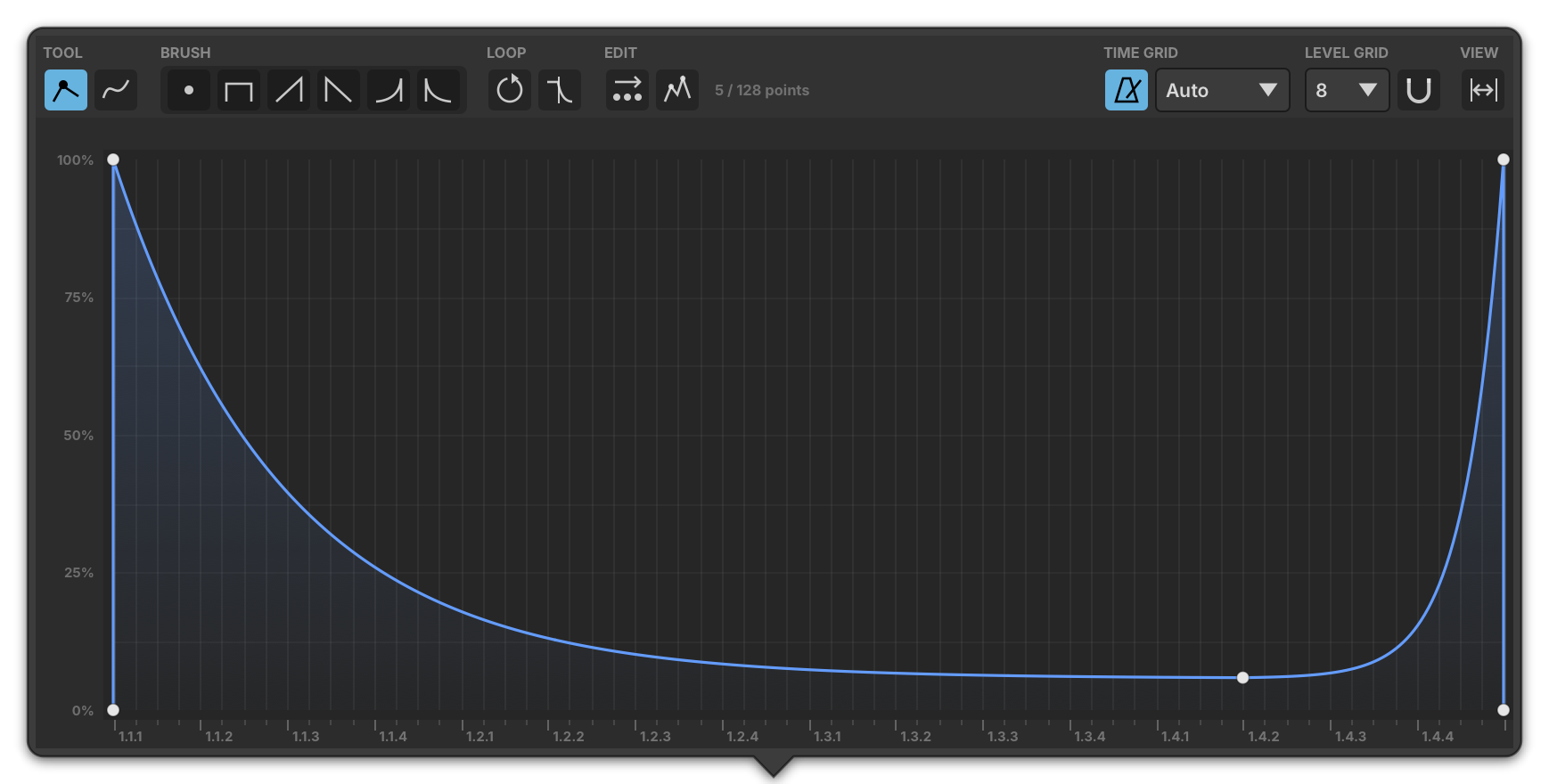Select the freehand draw tool
This screenshot has width=1549, height=784.
click(116, 90)
